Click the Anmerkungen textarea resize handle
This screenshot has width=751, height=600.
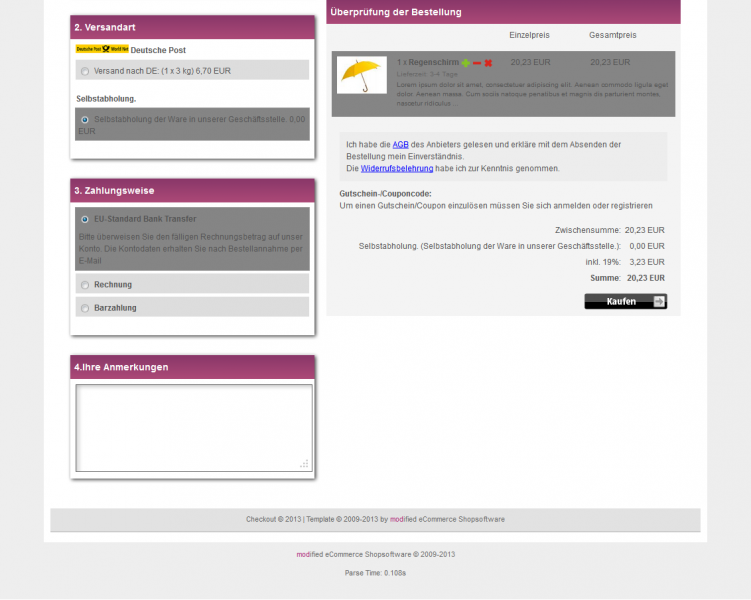point(305,464)
